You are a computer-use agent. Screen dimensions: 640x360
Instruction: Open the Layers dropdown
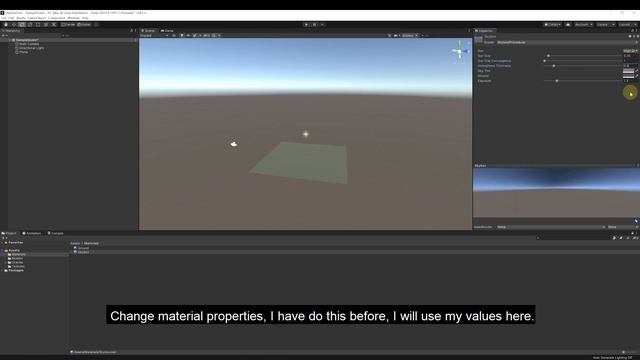tap(606, 24)
